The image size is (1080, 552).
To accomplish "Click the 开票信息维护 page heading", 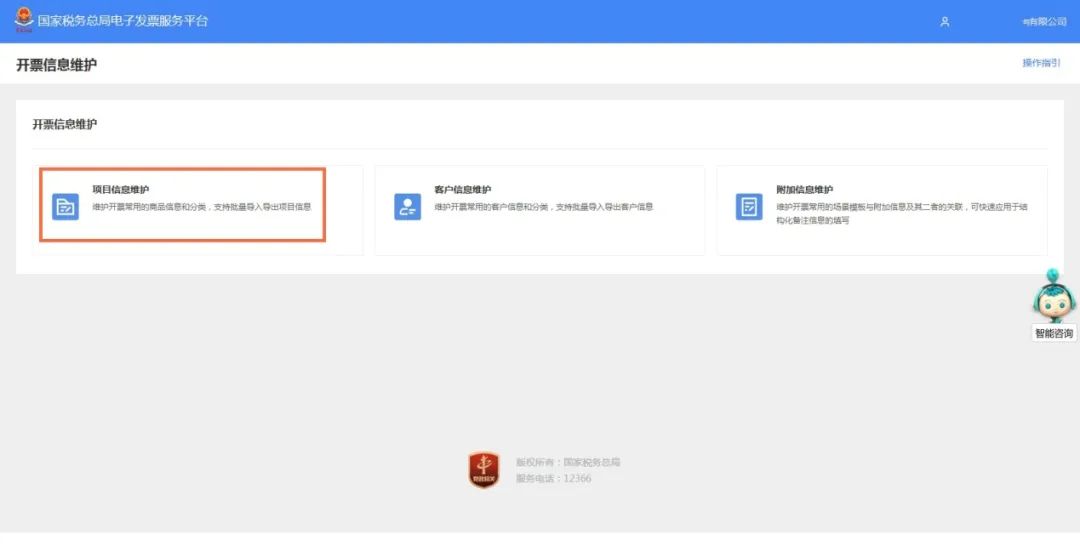I will click(56, 65).
